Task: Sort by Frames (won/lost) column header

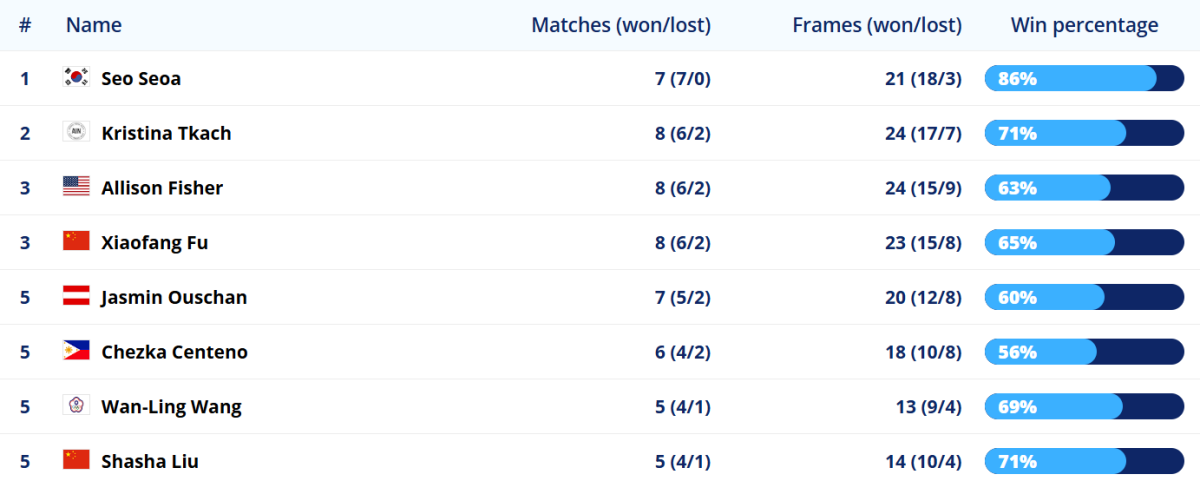Action: (x=877, y=25)
